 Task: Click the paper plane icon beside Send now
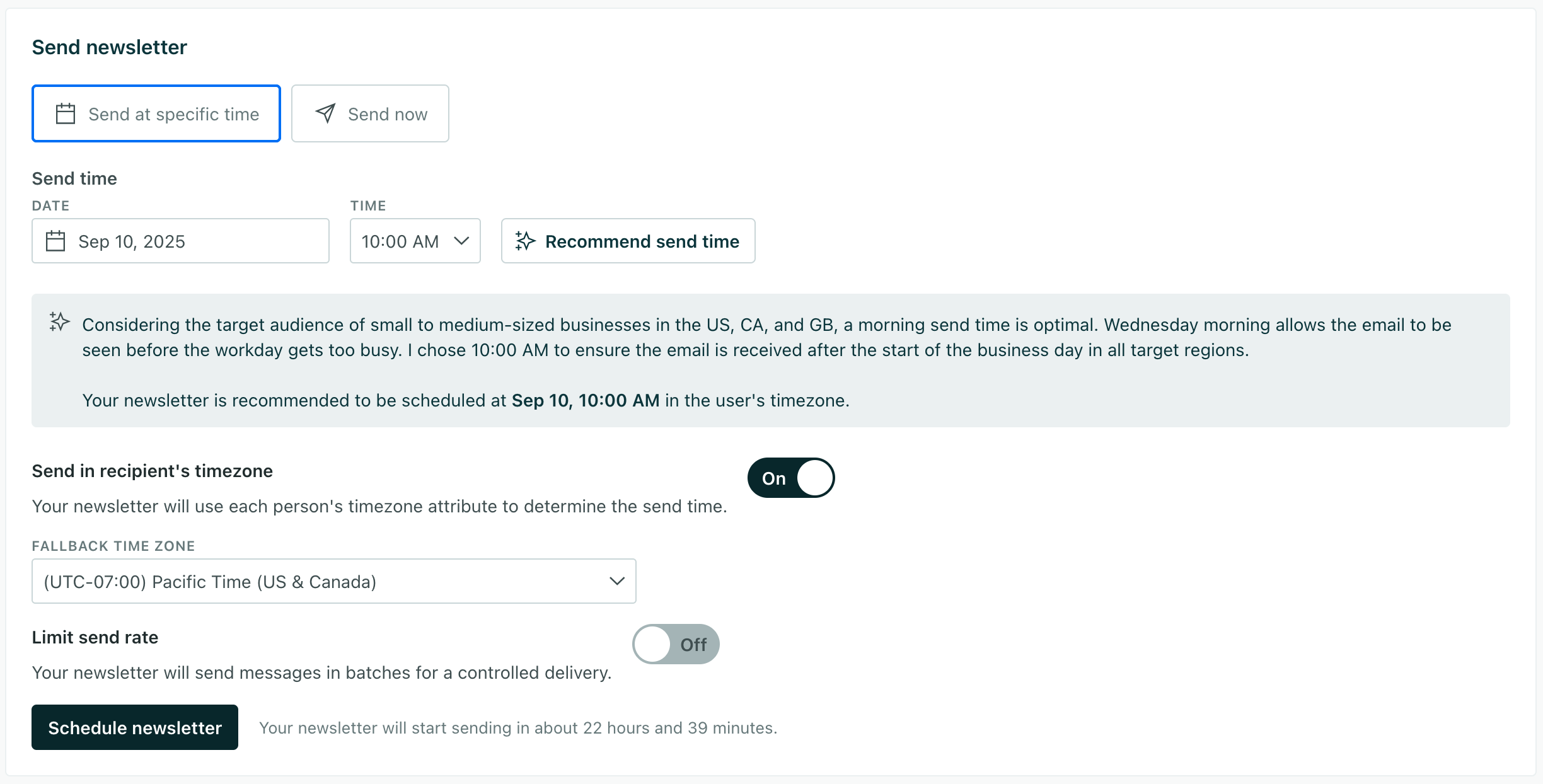coord(325,113)
